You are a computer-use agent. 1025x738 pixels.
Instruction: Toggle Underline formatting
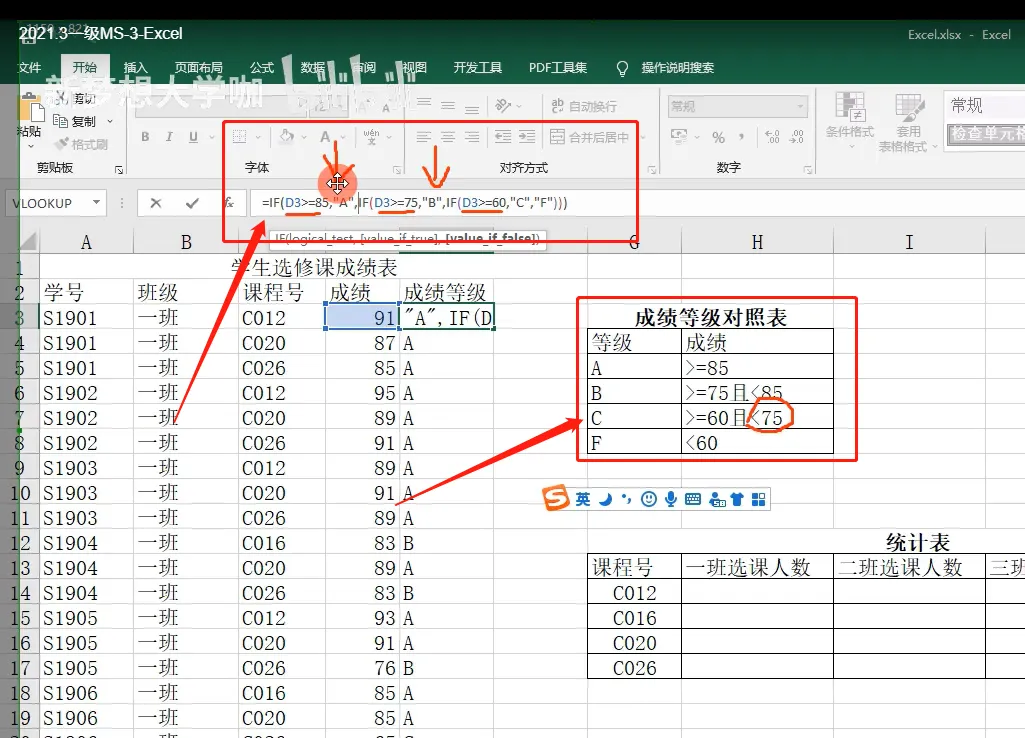193,137
